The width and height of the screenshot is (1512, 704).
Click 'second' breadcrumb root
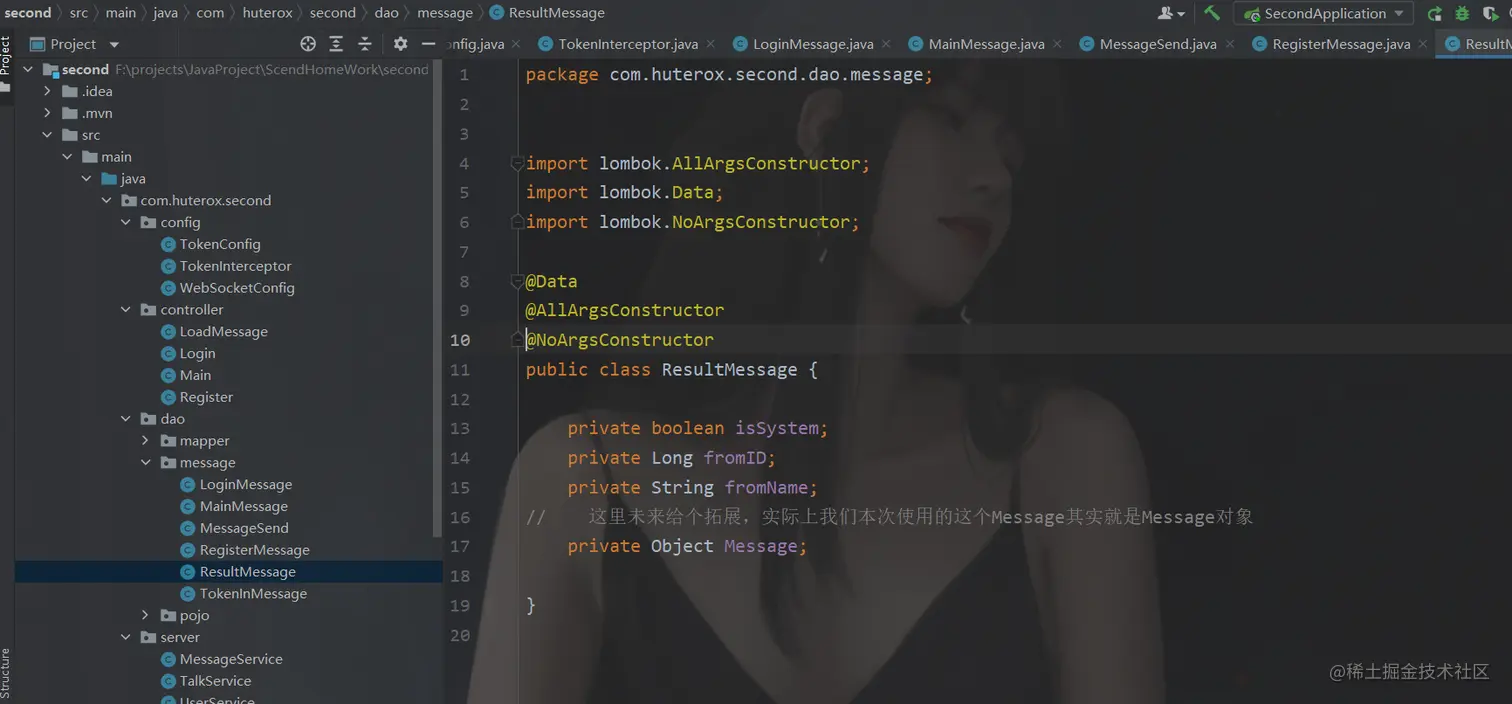[x=28, y=13]
